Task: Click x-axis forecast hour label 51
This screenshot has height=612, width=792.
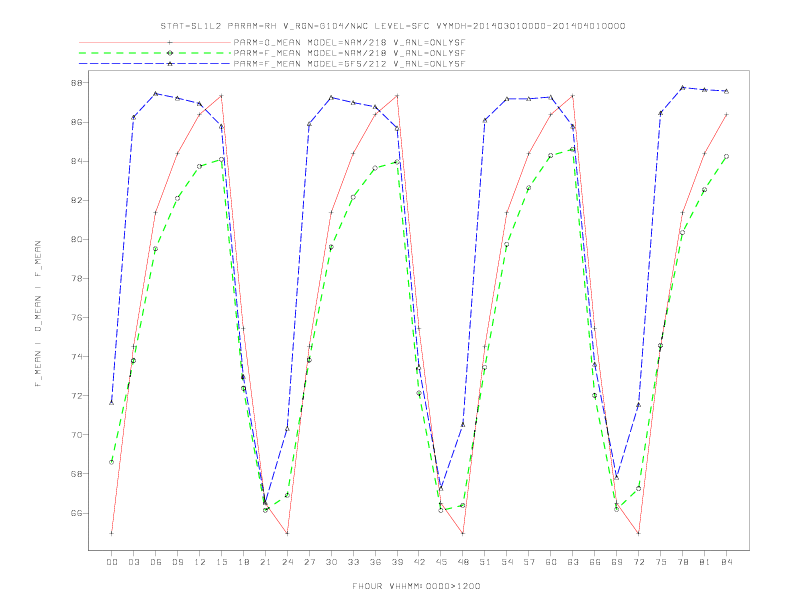Action: pyautogui.click(x=485, y=562)
